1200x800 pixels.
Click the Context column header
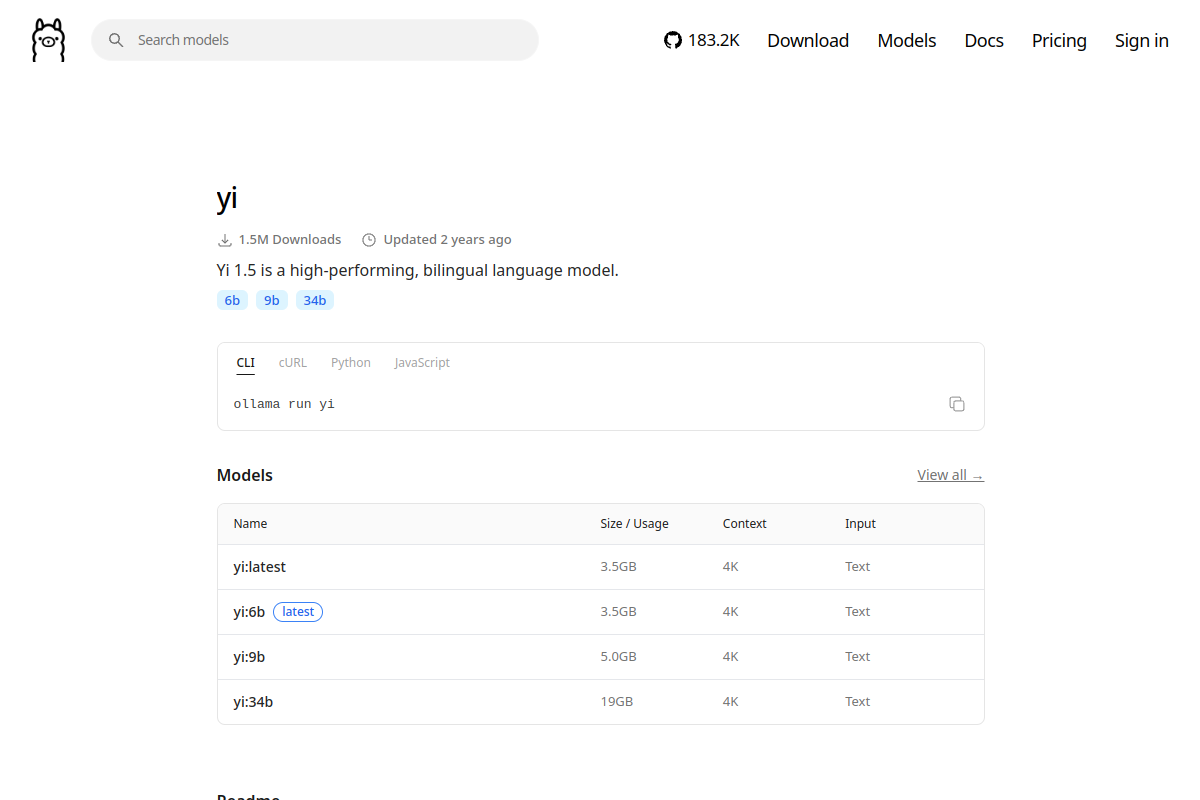[x=745, y=524]
